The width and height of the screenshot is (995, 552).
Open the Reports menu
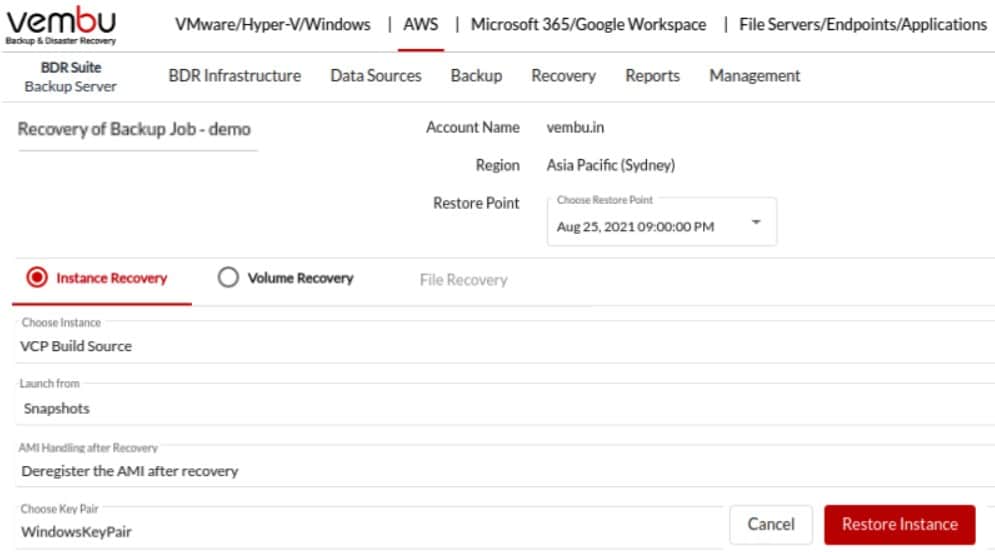pos(652,76)
